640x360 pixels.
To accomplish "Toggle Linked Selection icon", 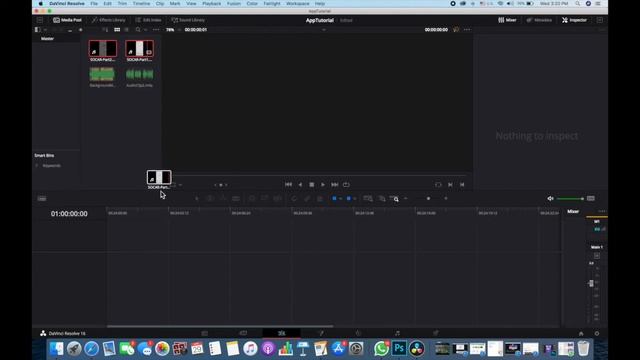I will (307, 199).
